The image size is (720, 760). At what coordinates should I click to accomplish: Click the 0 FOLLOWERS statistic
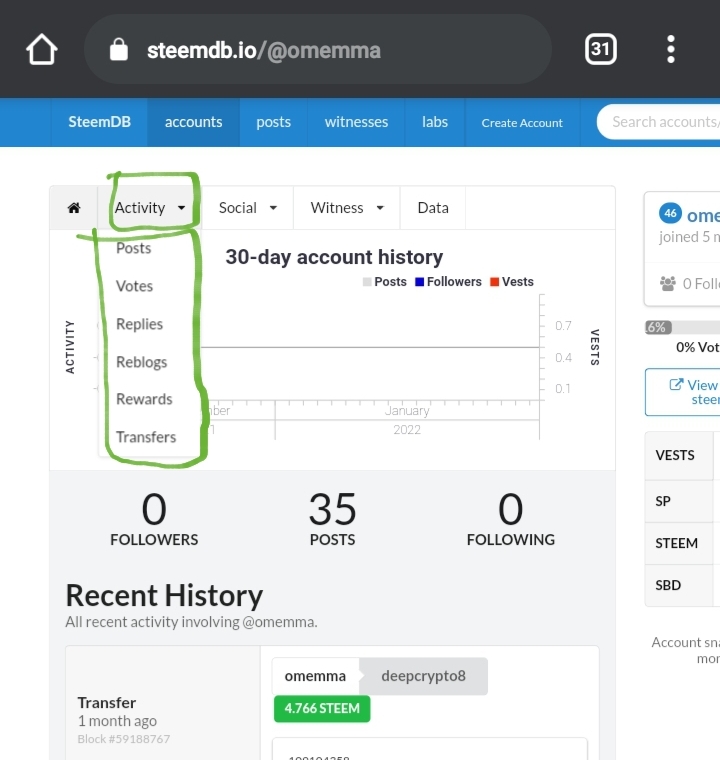click(x=154, y=519)
